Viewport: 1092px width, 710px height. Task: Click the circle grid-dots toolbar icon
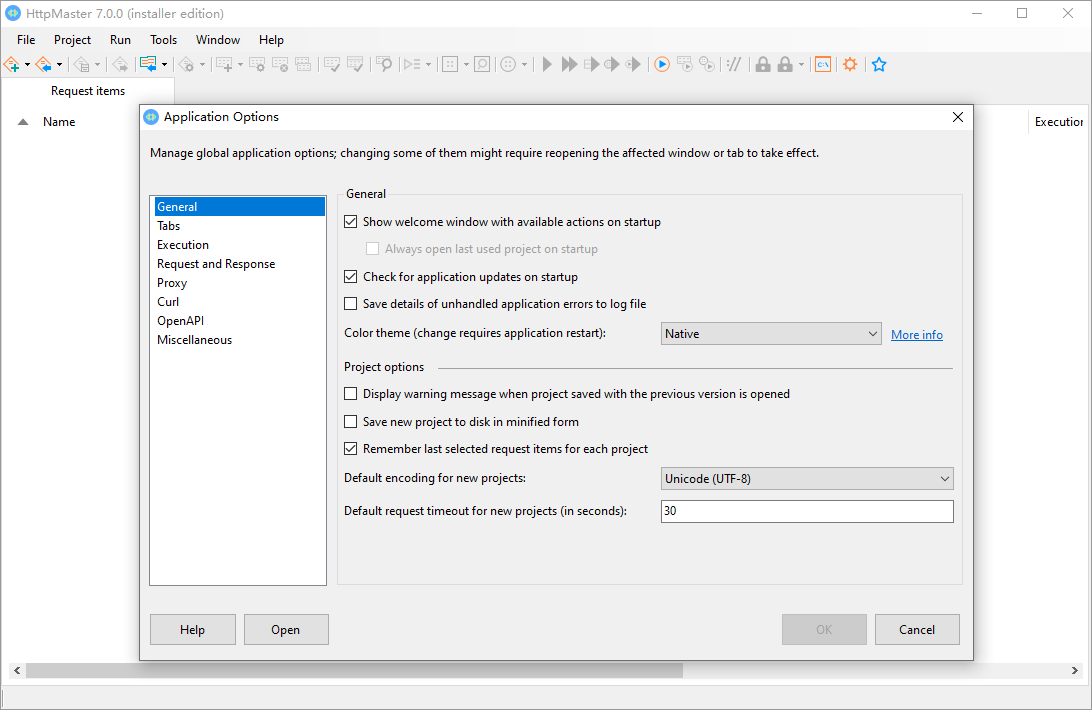coord(508,65)
